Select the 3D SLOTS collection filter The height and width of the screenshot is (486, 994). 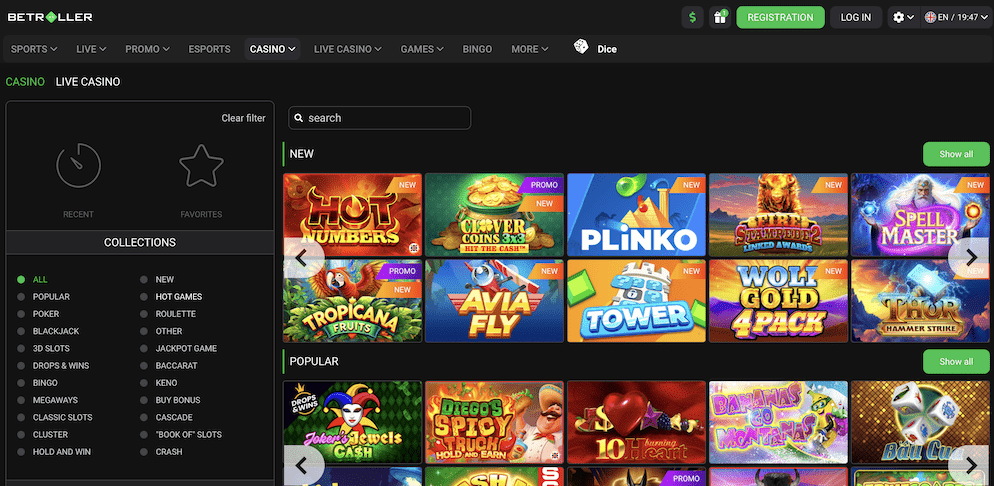(44, 349)
